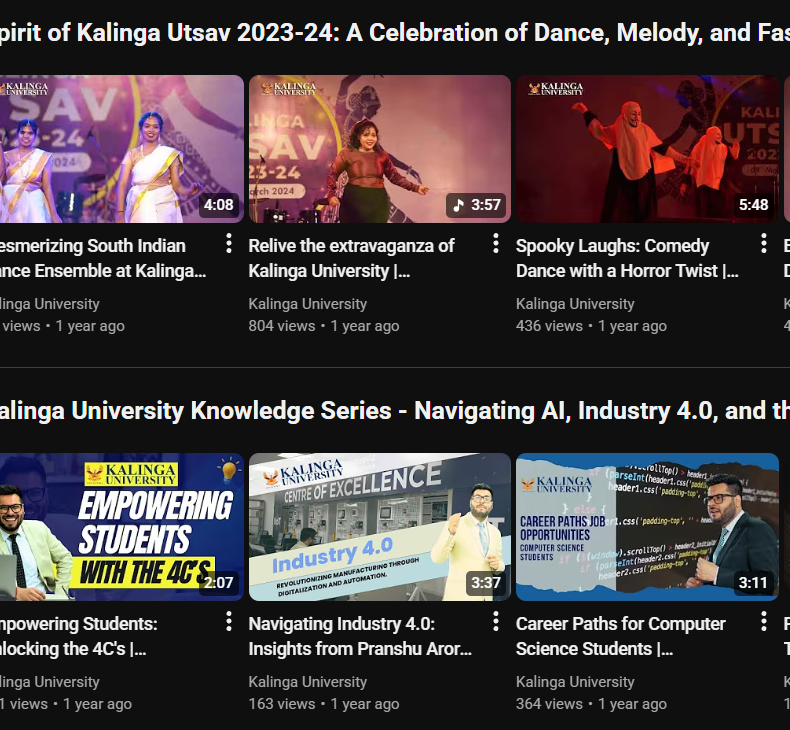The height and width of the screenshot is (730, 790).
Task: Open the Career Paths Job Opportunities thumbnail
Action: [x=647, y=526]
